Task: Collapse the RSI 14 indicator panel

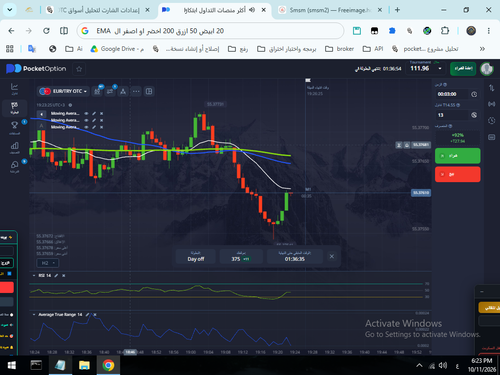Action: click(34, 276)
